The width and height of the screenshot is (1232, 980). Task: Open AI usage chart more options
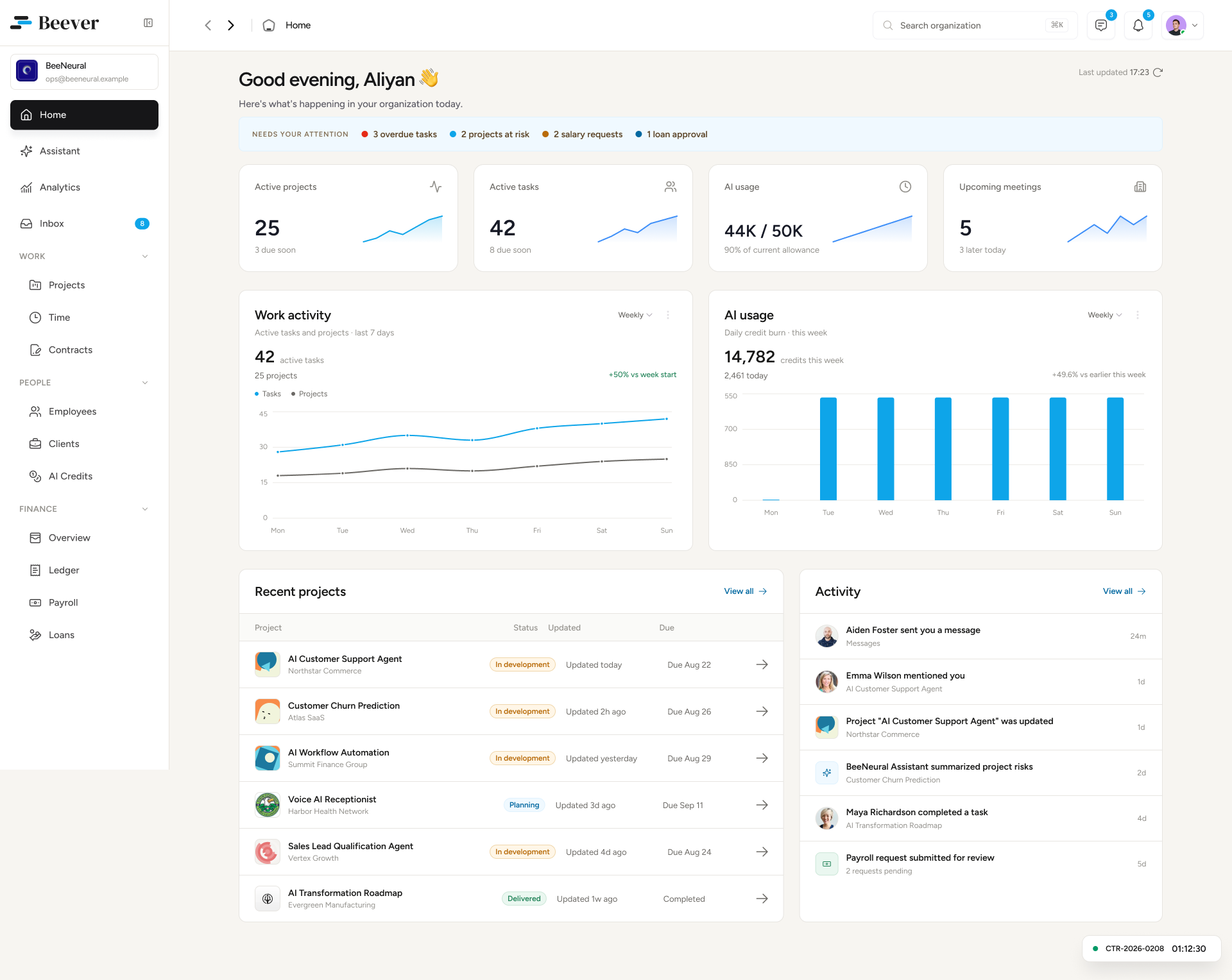[x=1138, y=315]
